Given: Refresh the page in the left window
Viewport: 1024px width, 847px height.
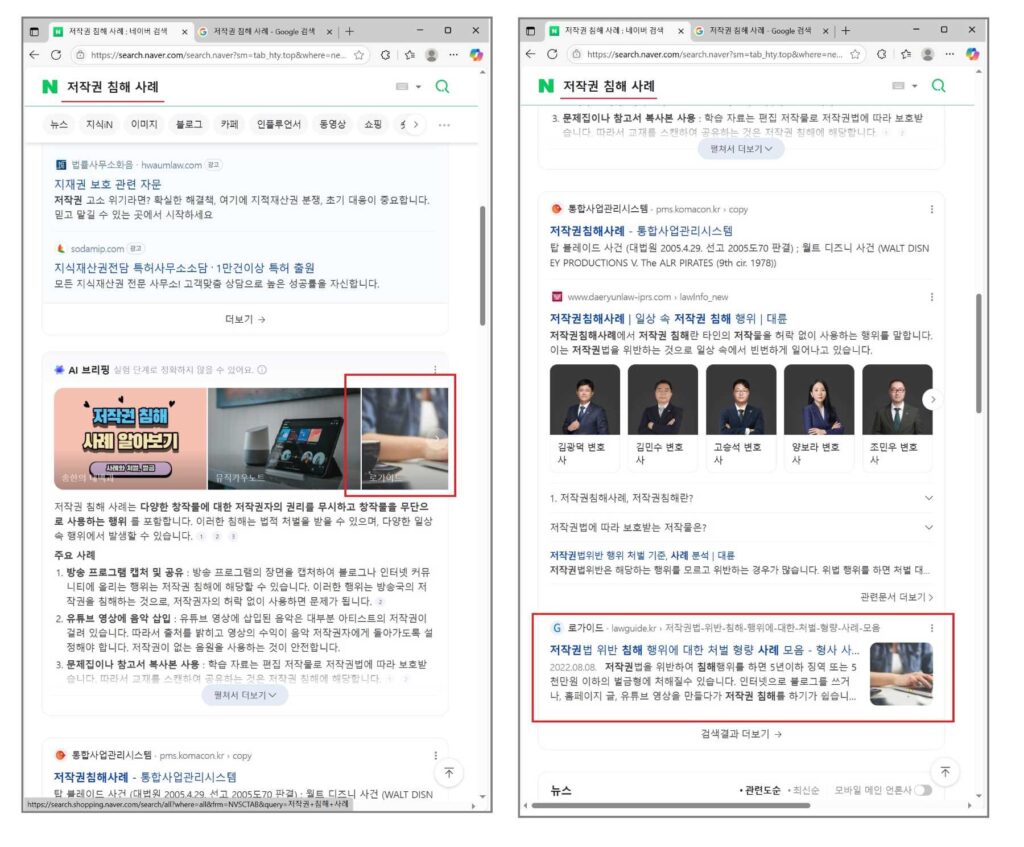Looking at the screenshot, I should pyautogui.click(x=56, y=55).
